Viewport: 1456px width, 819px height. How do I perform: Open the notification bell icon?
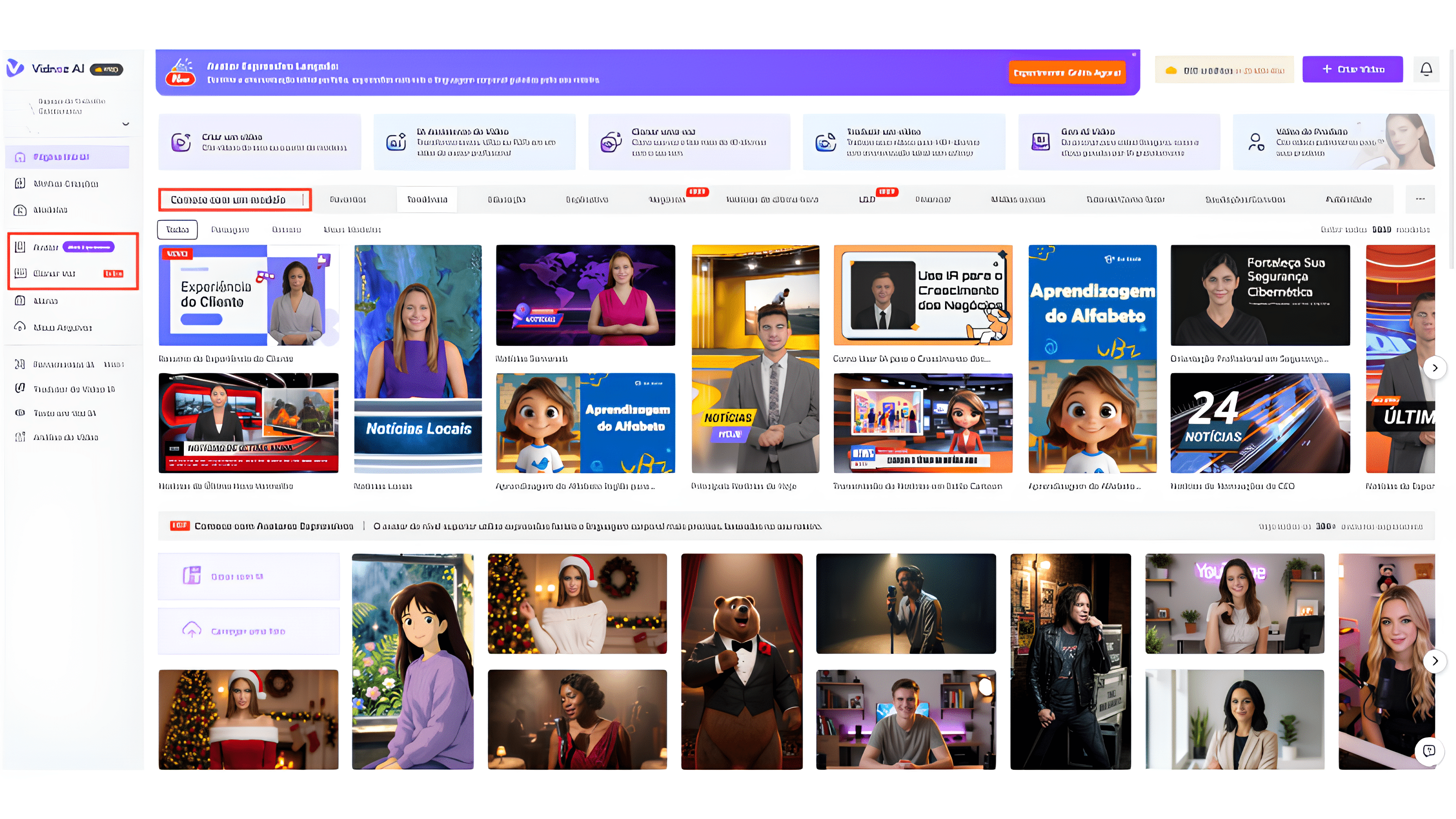point(1426,70)
